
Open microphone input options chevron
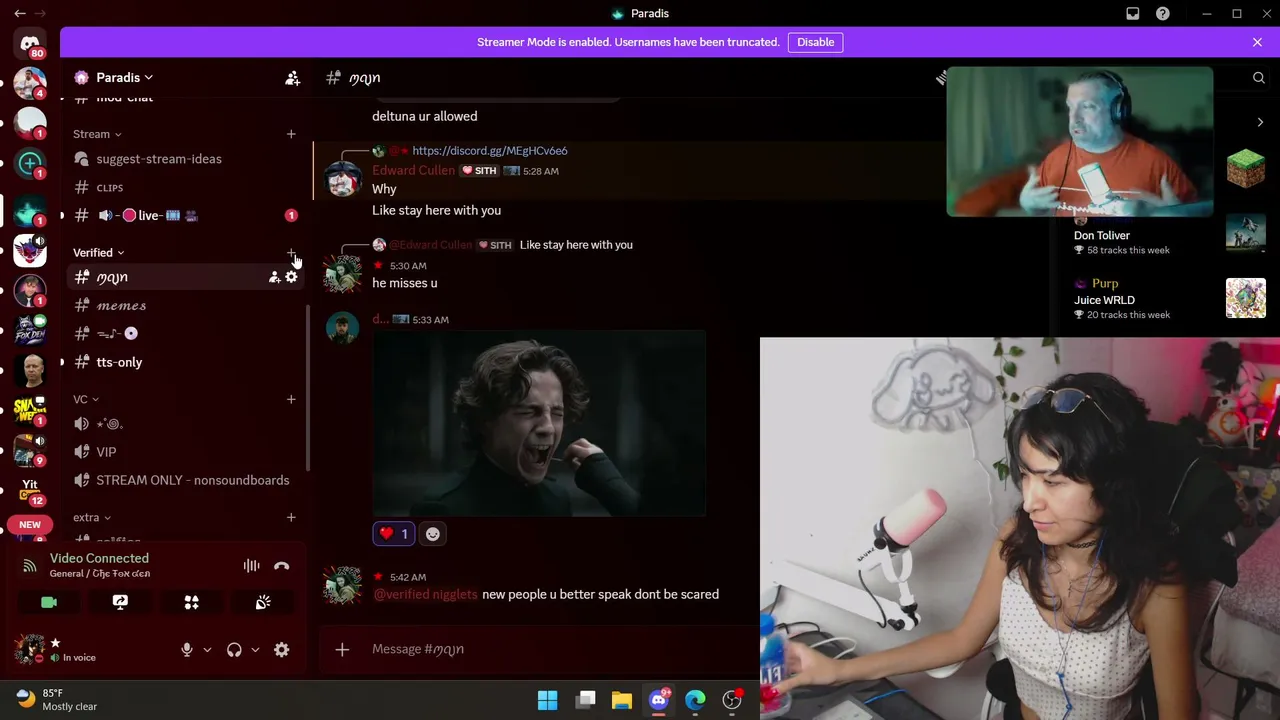click(207, 650)
